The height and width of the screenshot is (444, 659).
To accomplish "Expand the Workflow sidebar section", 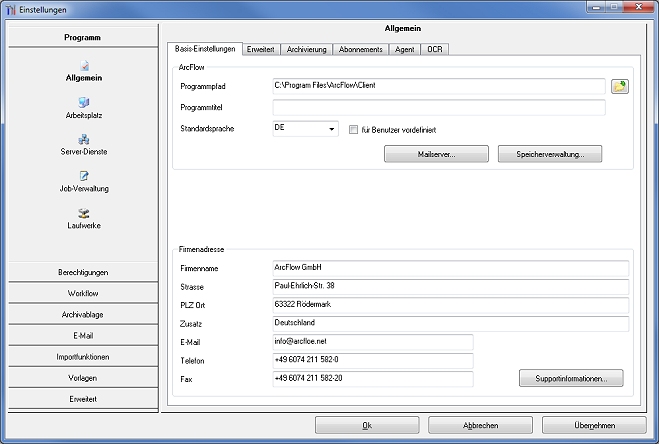I will [83, 293].
